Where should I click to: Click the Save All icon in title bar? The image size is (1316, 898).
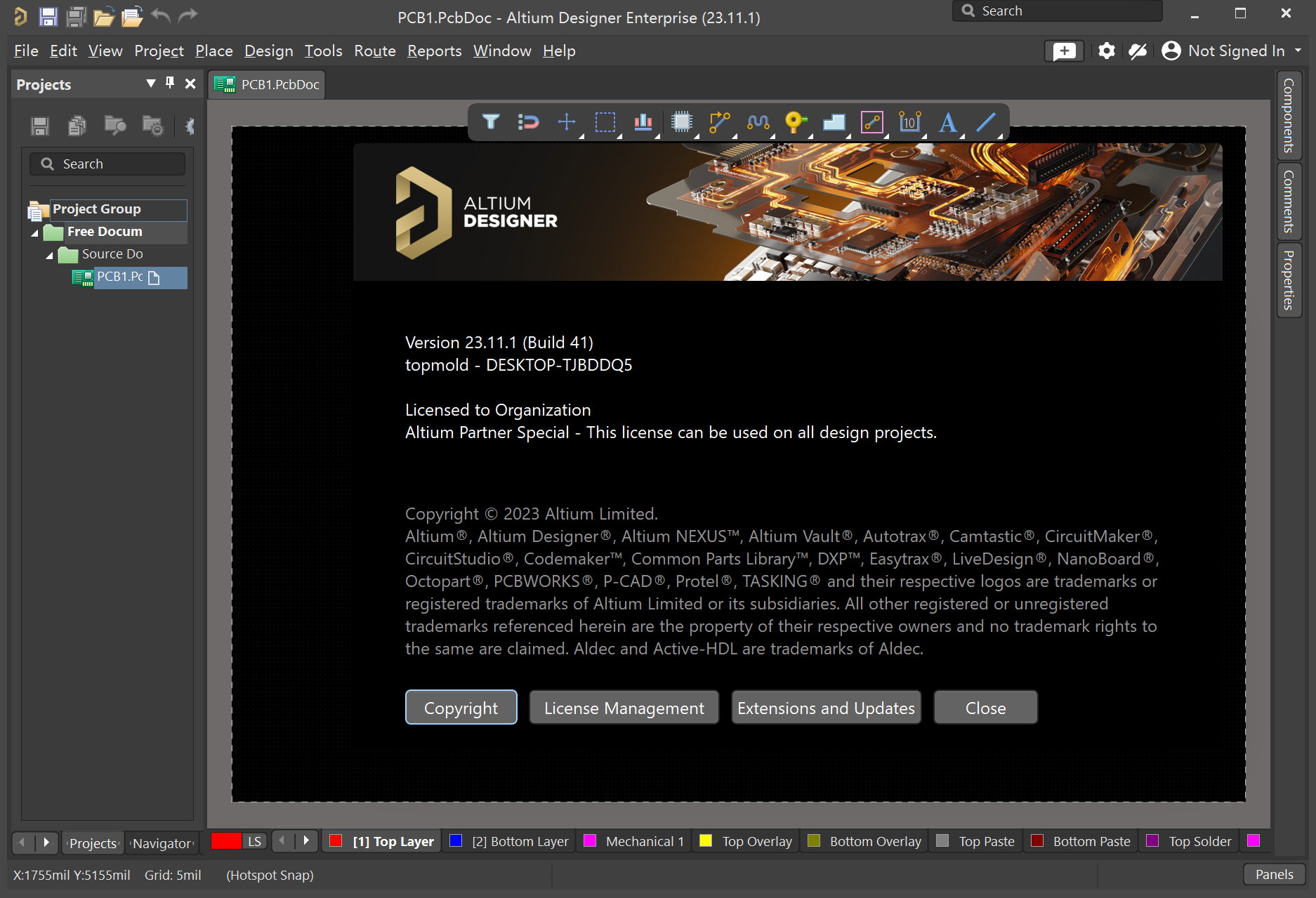click(x=76, y=16)
